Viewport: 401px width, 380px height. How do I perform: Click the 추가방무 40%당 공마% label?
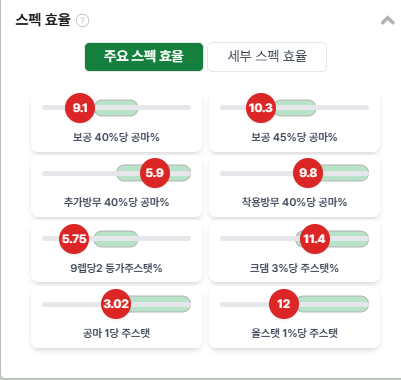coord(116,202)
